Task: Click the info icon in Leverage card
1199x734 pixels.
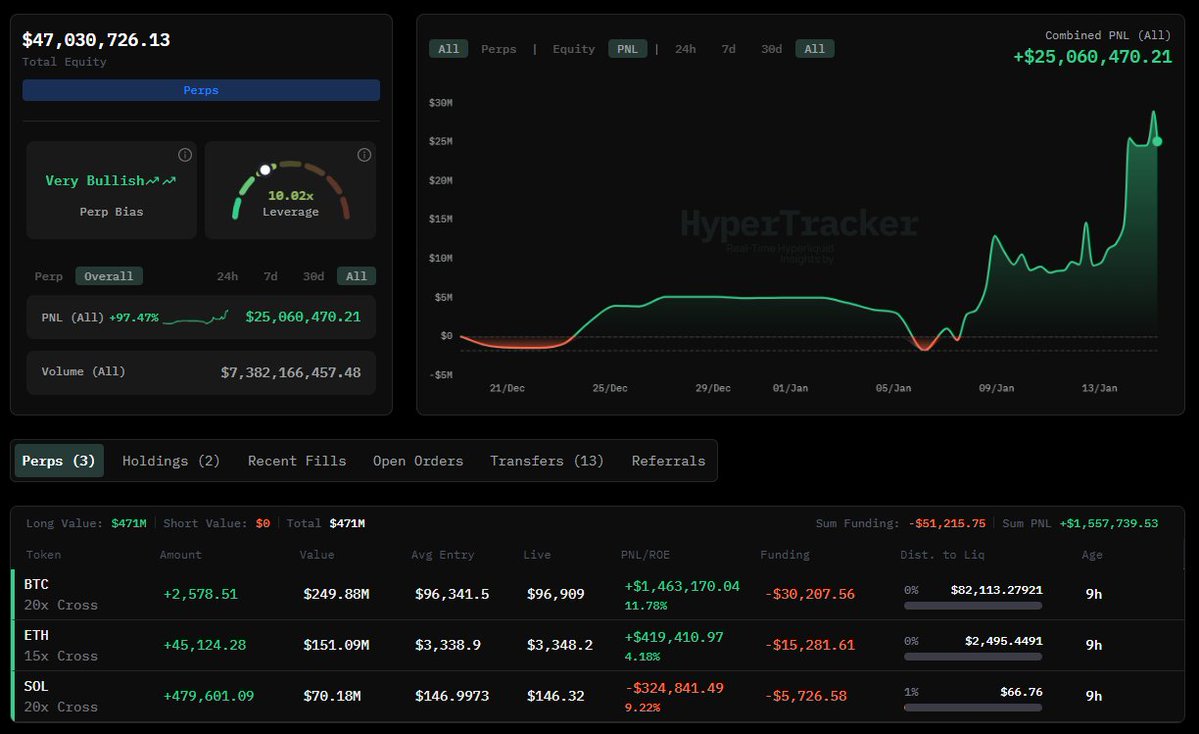Action: pos(364,155)
